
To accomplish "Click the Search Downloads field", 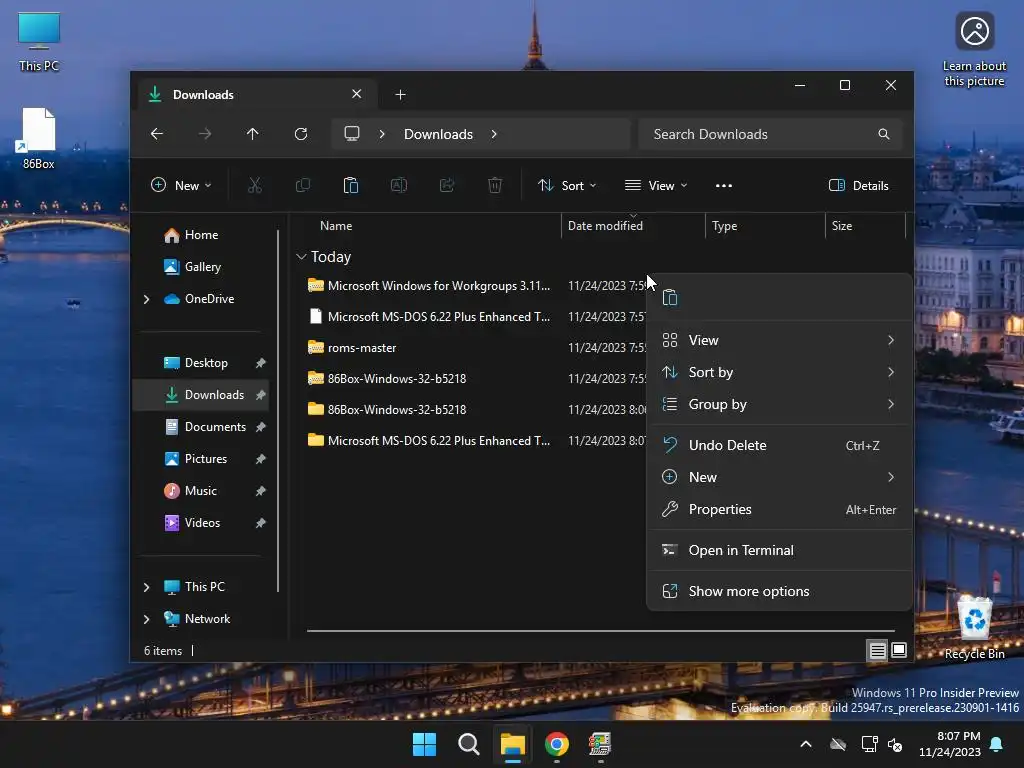I will (x=770, y=134).
